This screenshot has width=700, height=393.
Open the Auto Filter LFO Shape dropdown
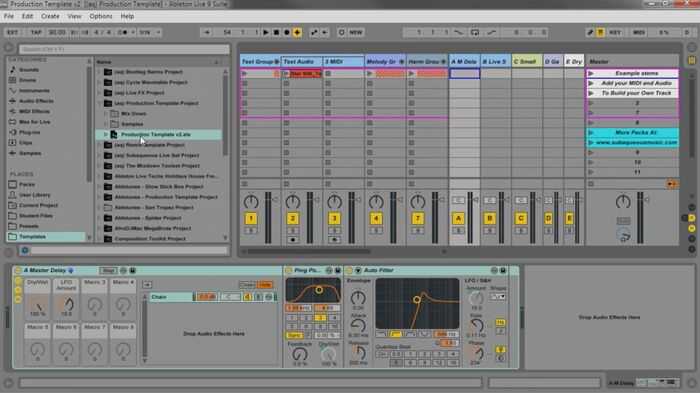point(497,297)
